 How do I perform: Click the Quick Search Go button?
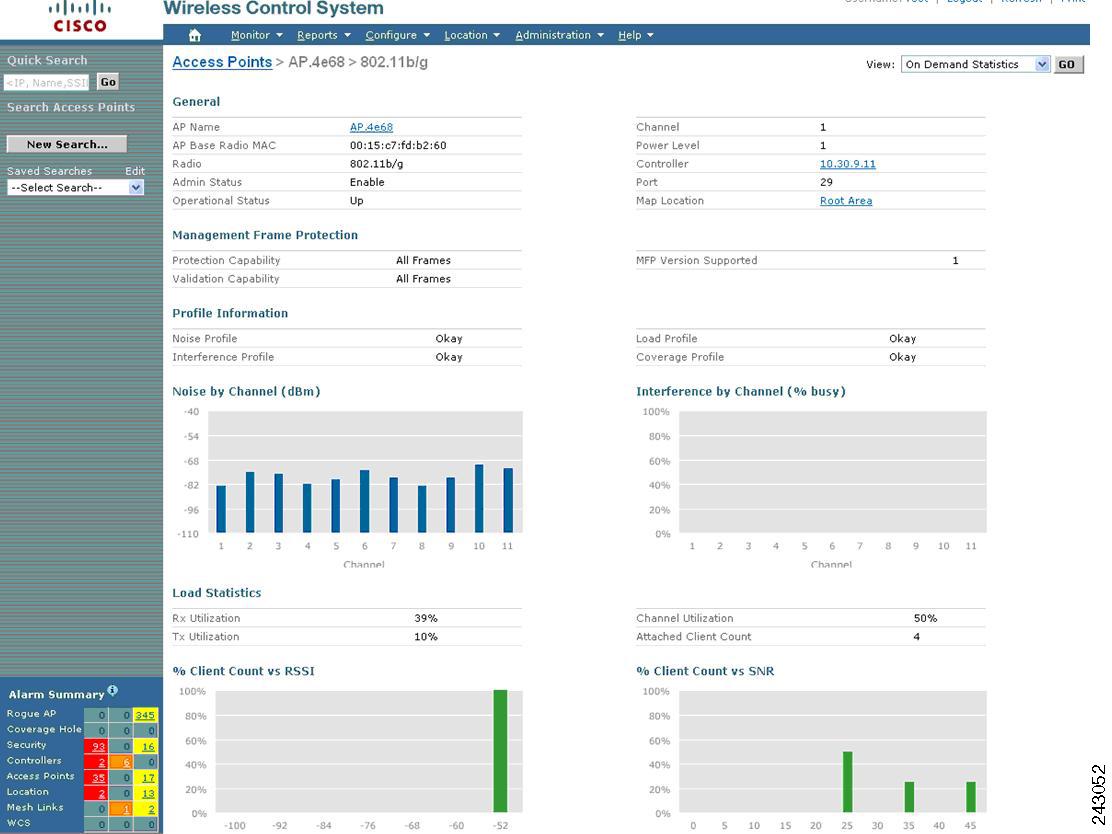(108, 82)
